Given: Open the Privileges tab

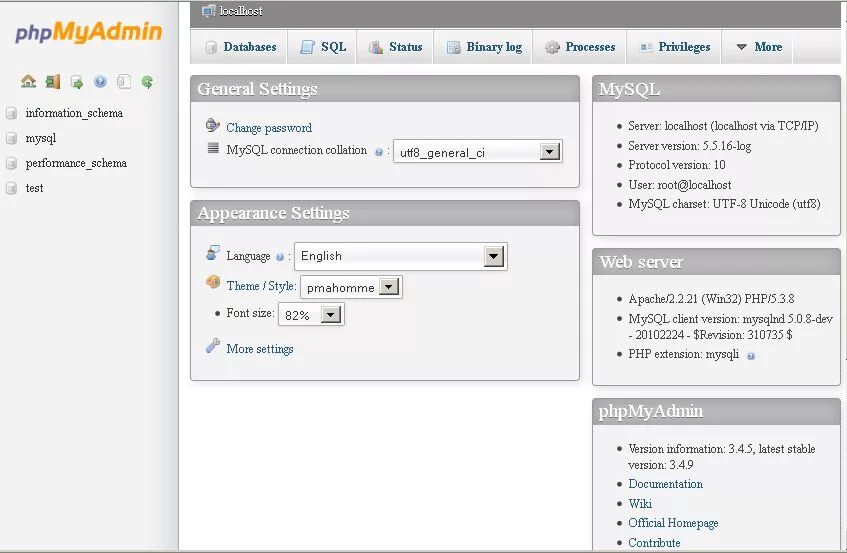Looking at the screenshot, I should point(675,47).
